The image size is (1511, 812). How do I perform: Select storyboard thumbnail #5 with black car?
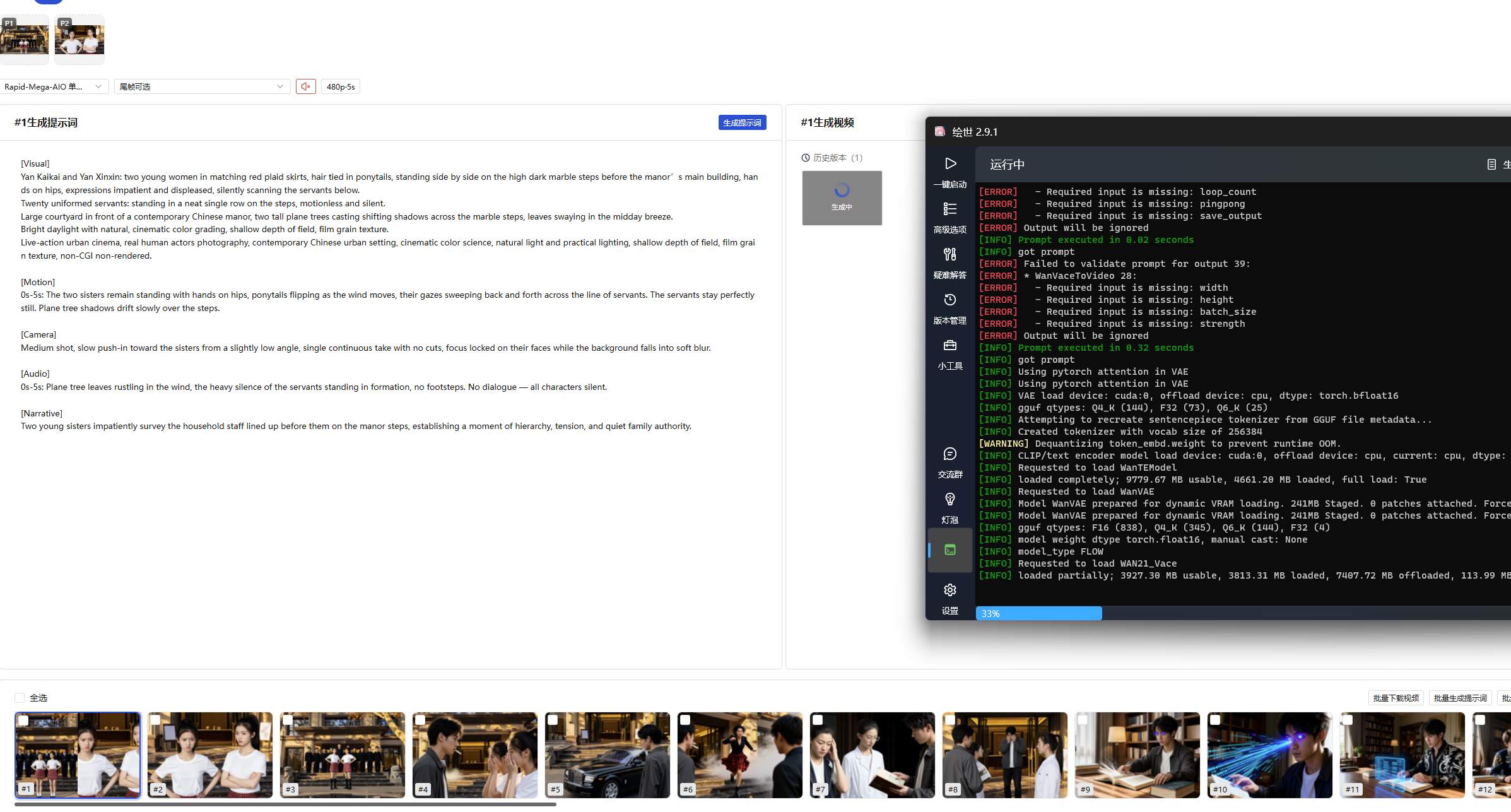(608, 755)
